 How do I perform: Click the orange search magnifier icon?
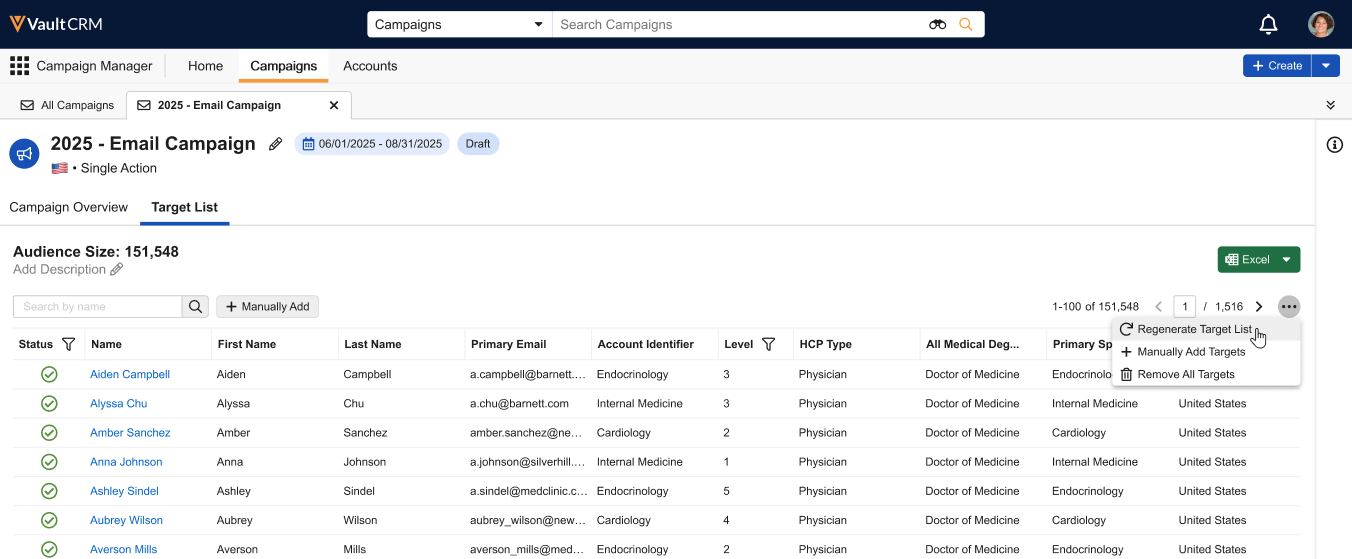coord(965,24)
